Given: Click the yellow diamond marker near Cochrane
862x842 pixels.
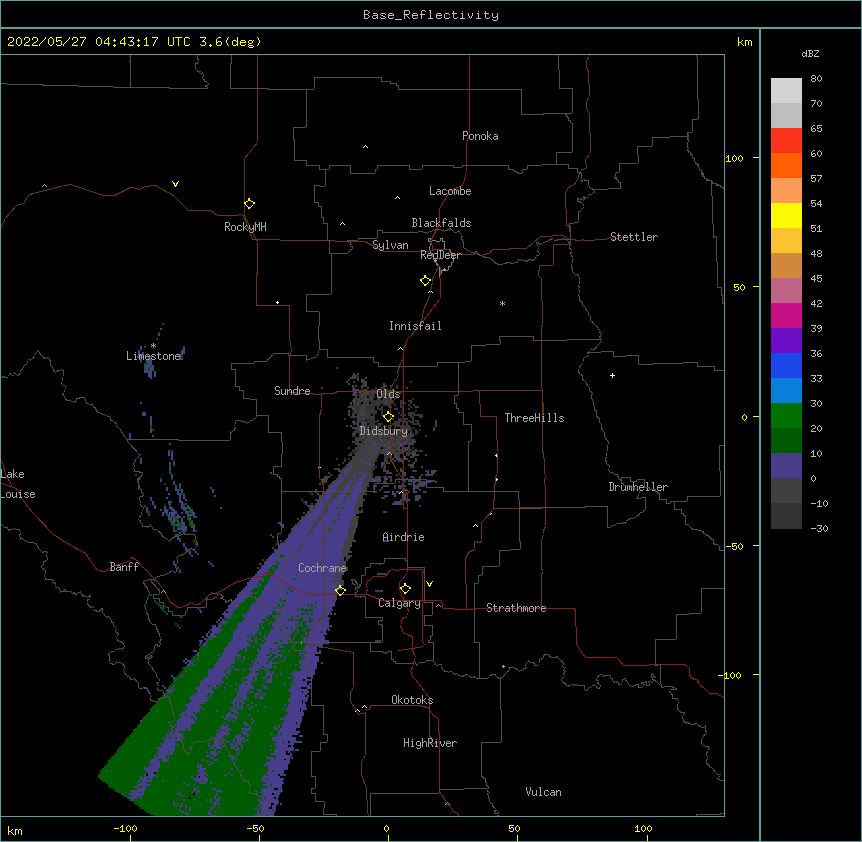Looking at the screenshot, I should click(341, 590).
